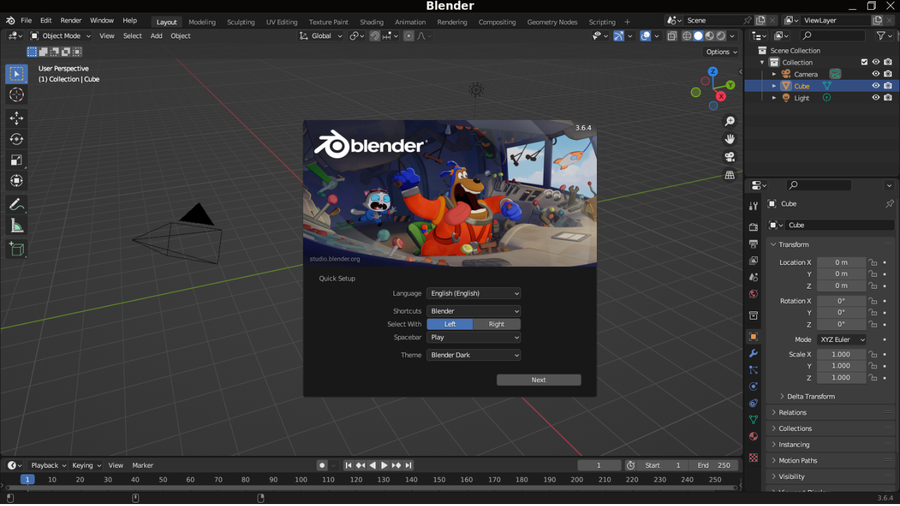
Task: Expand the Delta Transform panel
Action: [x=810, y=396]
